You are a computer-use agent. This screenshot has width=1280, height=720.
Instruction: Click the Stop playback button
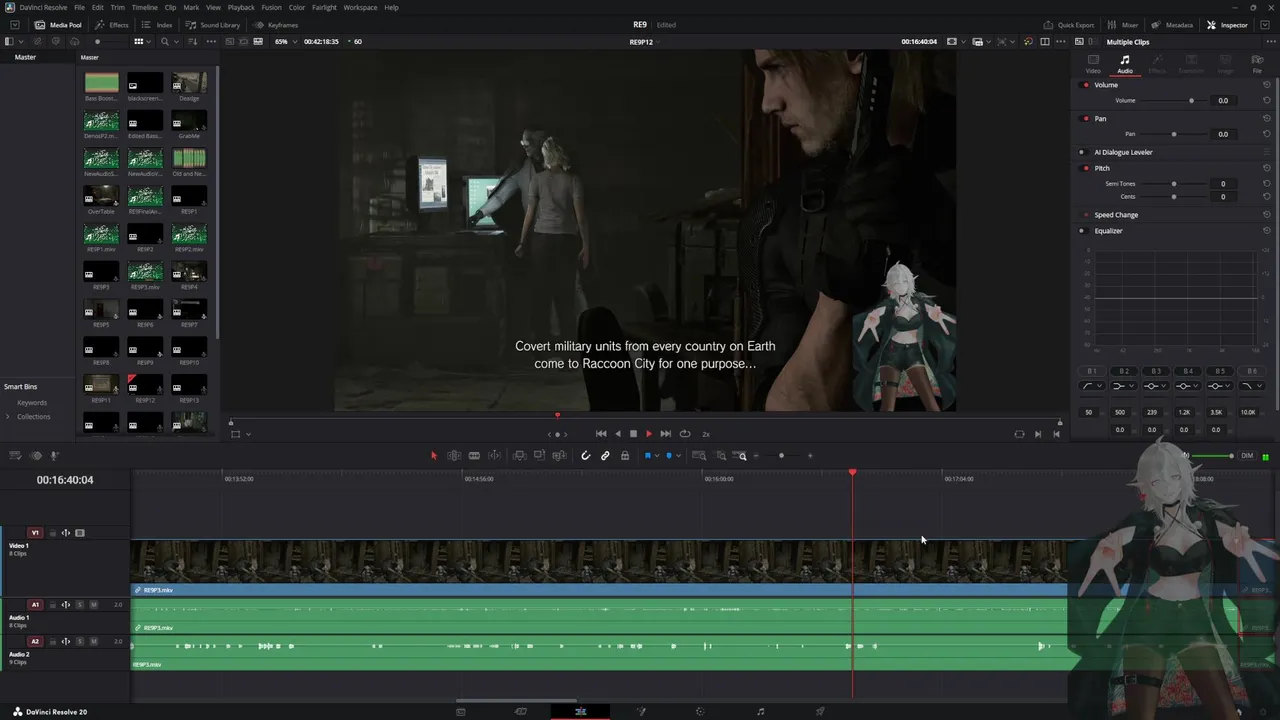click(633, 434)
